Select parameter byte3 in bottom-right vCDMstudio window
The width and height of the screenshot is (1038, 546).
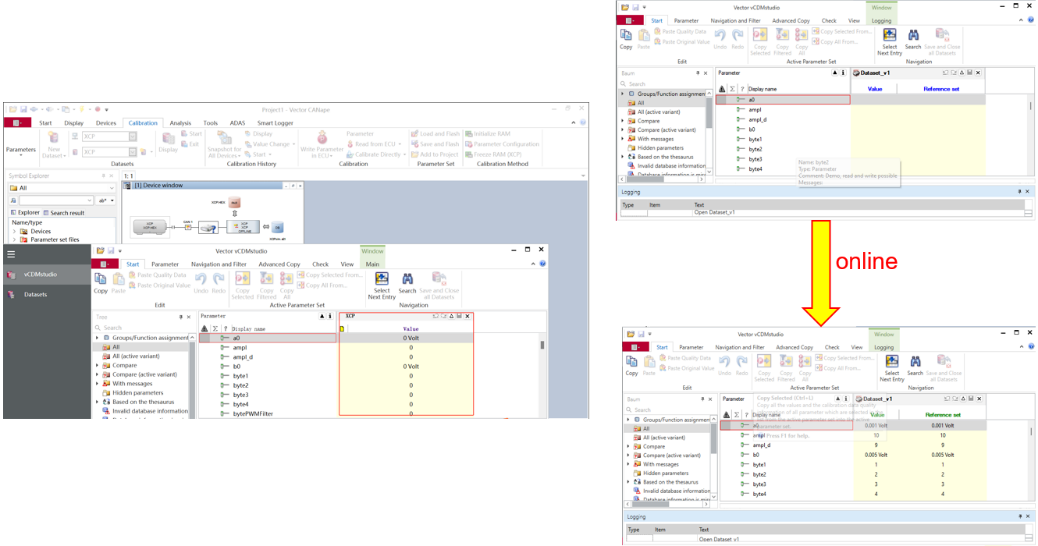[759, 484]
